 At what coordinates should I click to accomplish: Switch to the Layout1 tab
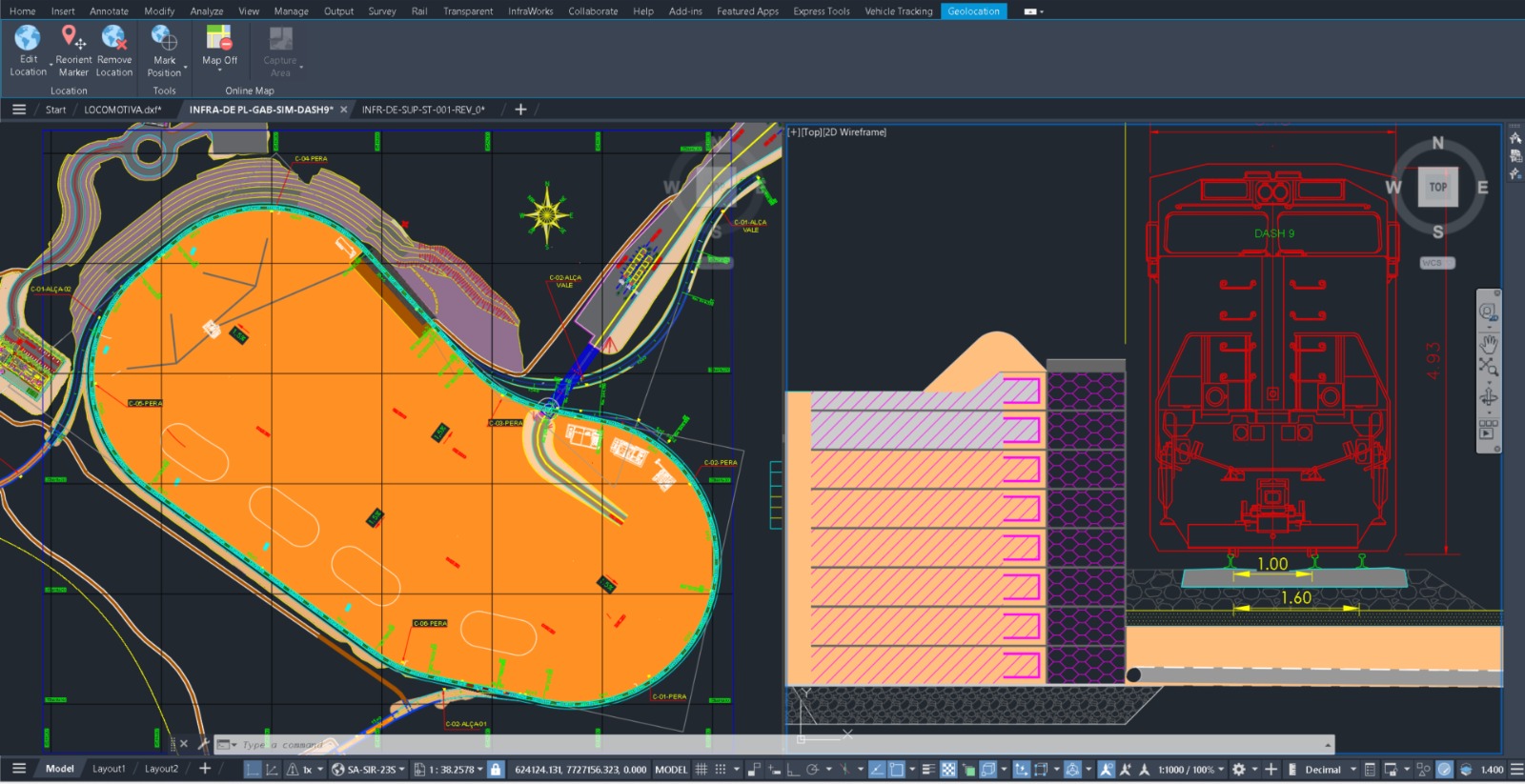point(109,769)
